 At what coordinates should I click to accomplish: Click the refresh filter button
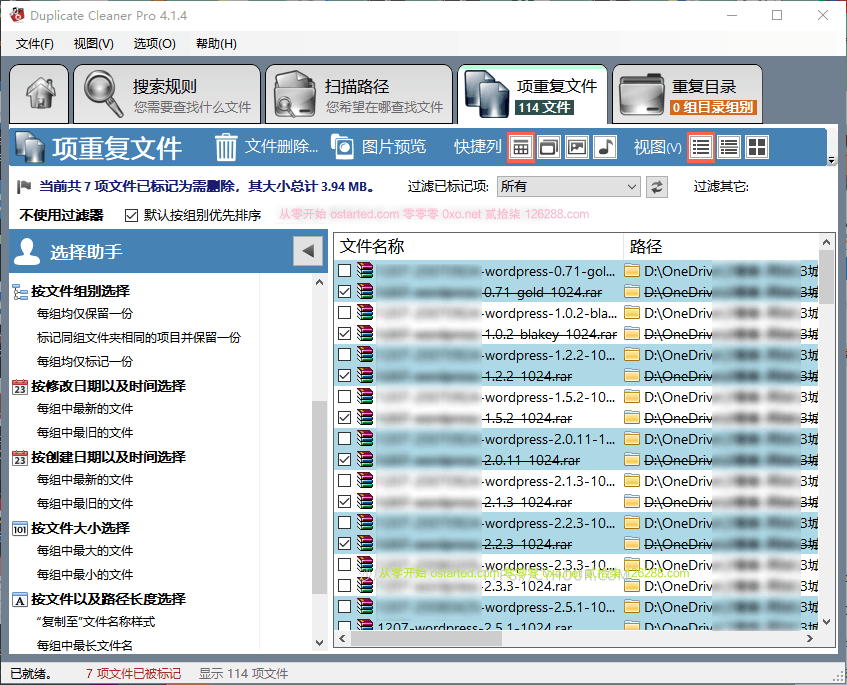[x=657, y=187]
